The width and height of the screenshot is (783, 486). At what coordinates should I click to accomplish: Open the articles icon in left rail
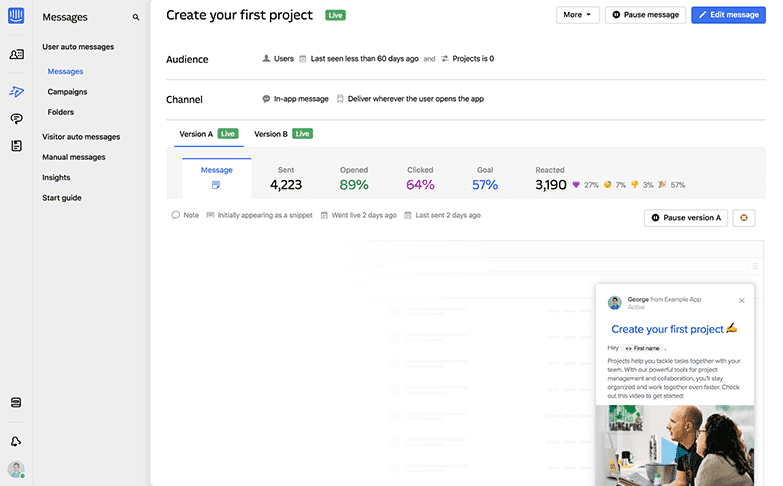[x=16, y=146]
